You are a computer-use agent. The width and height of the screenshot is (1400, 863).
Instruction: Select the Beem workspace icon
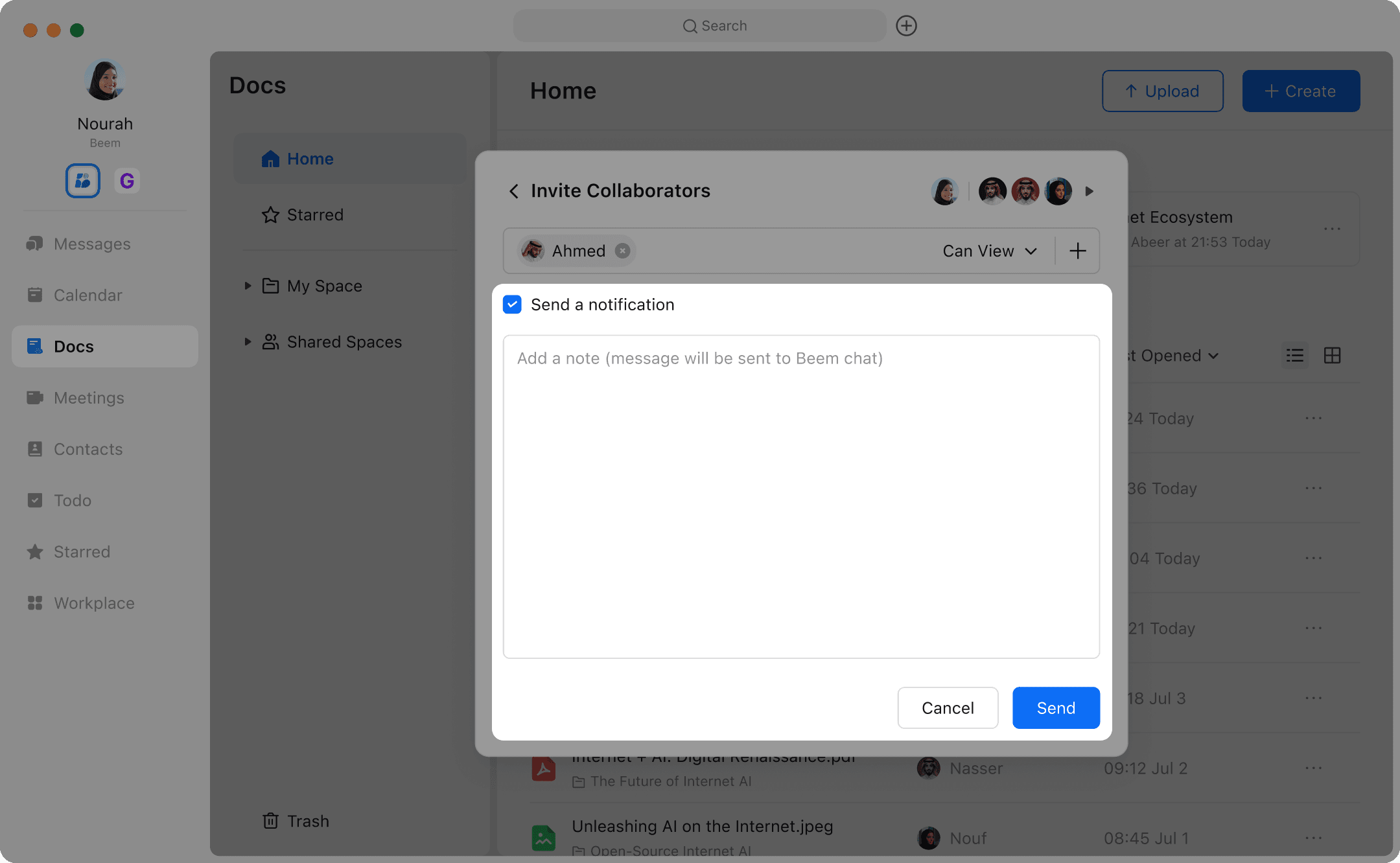[83, 181]
